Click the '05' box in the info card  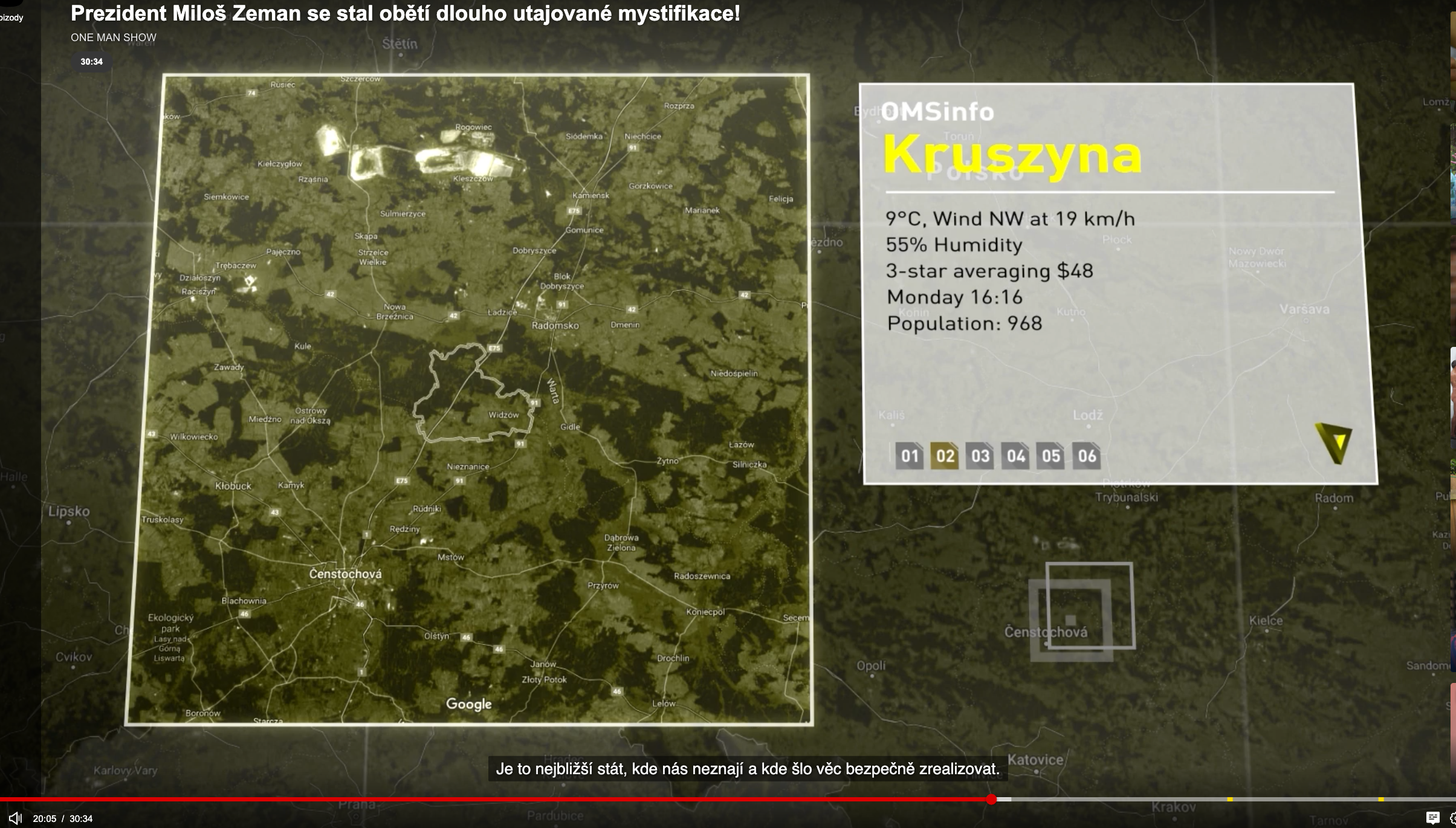pyautogui.click(x=1051, y=456)
